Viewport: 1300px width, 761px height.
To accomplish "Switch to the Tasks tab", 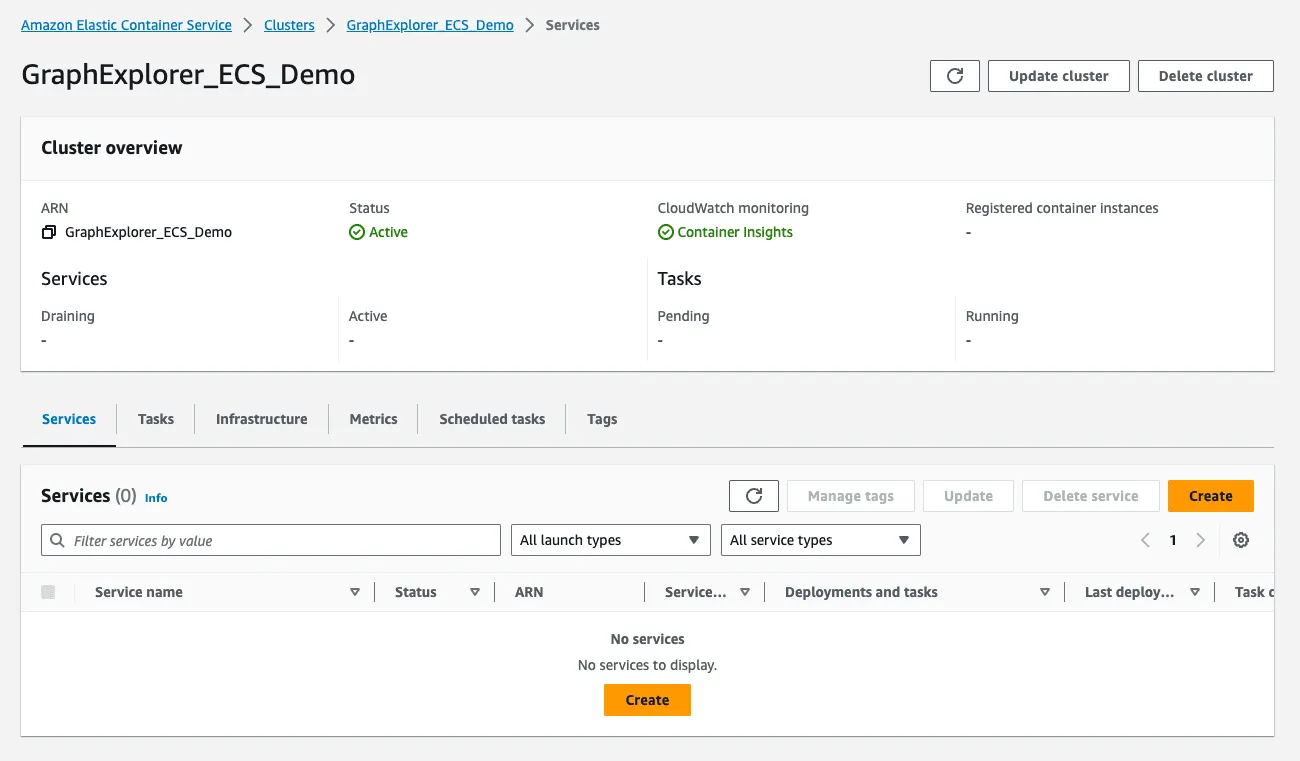I will [156, 419].
